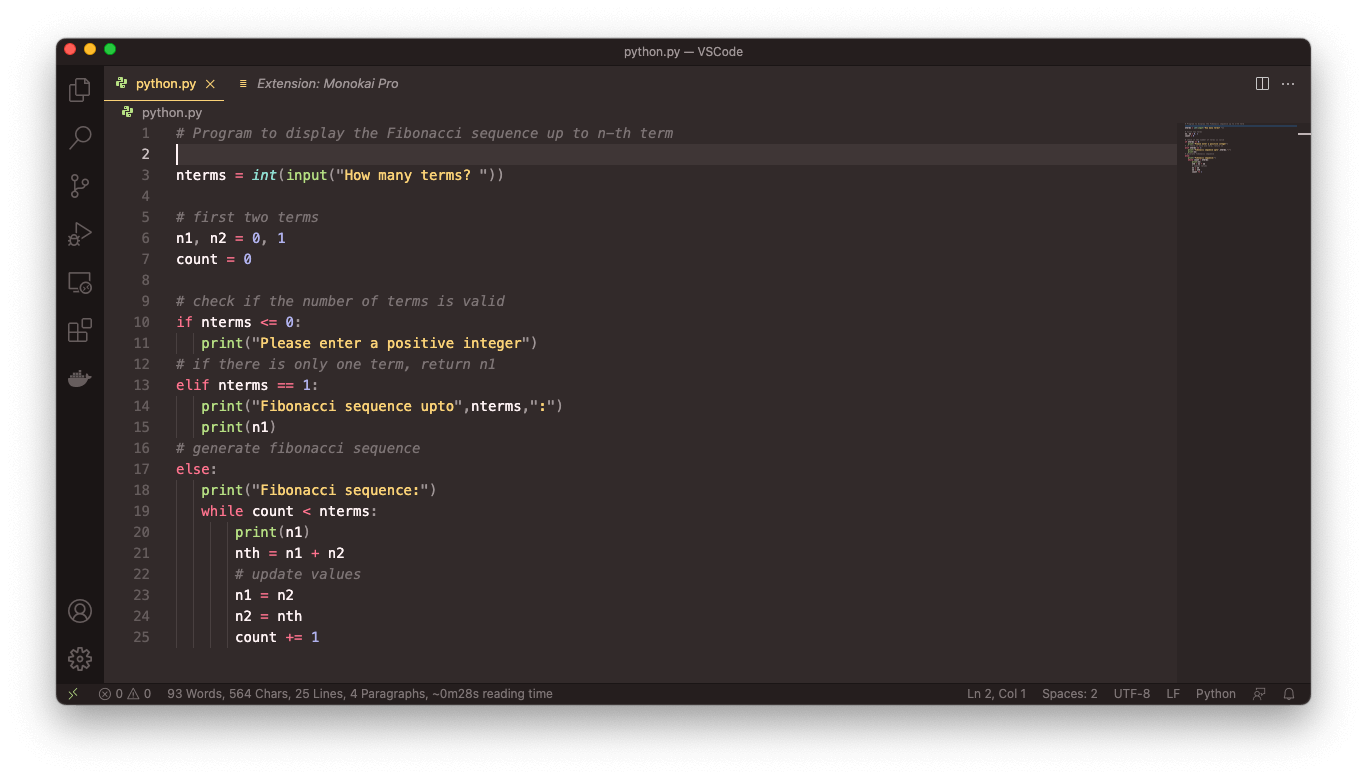1367x779 pixels.
Task: Toggle the split editor layout button
Action: point(1262,83)
